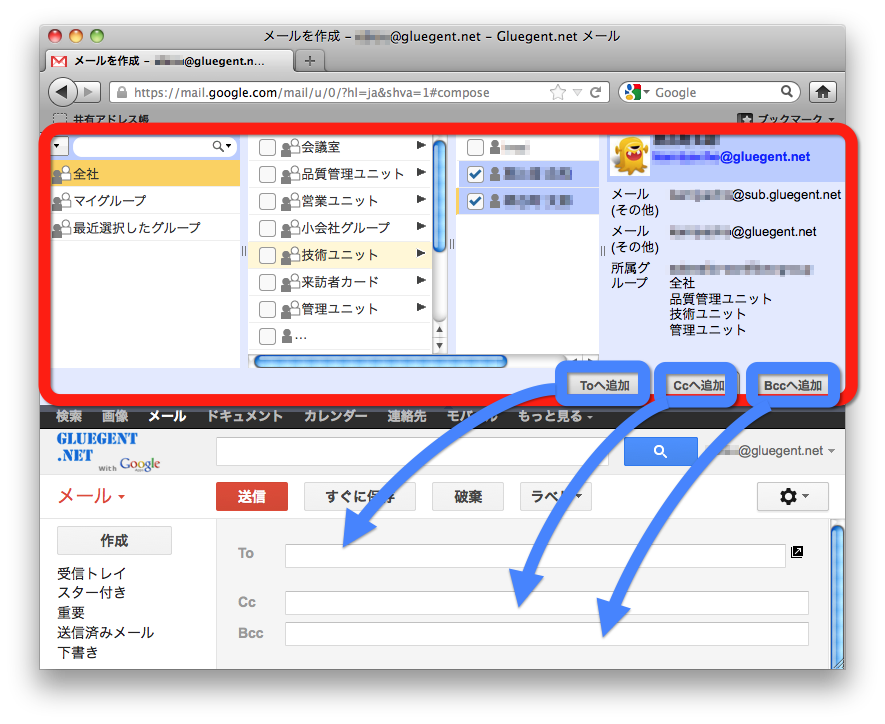Click the bookmark star in address bar
This screenshot has width=885, height=724.
558,92
